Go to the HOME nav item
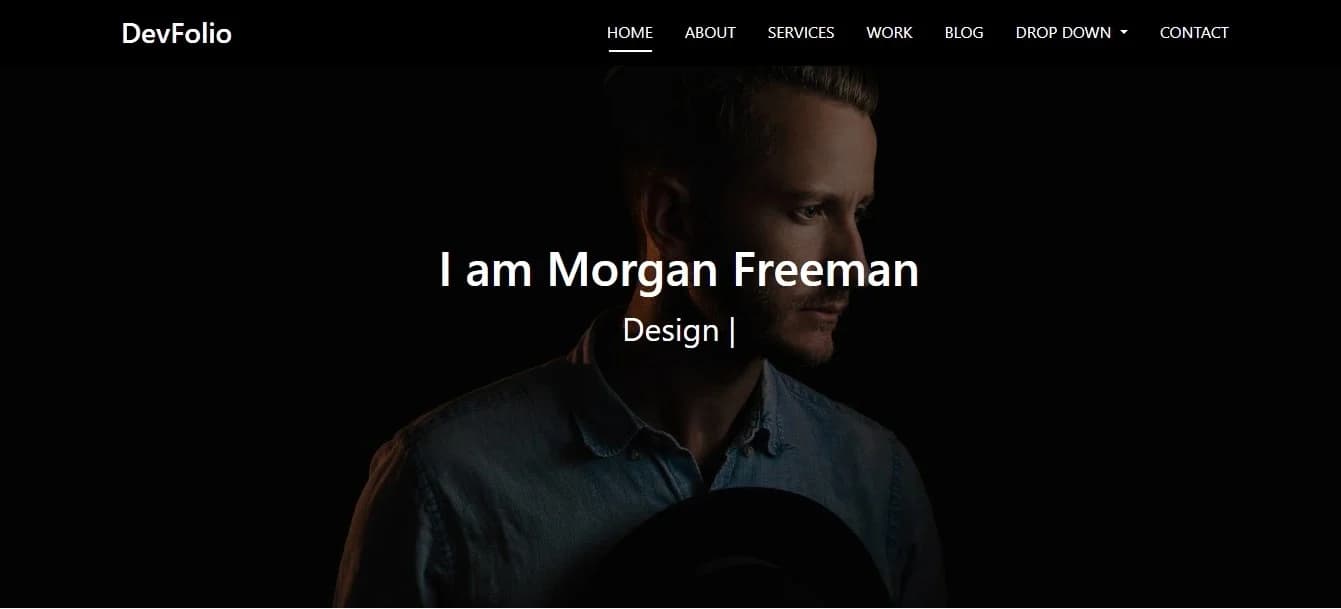The image size is (1341, 609). tap(629, 33)
